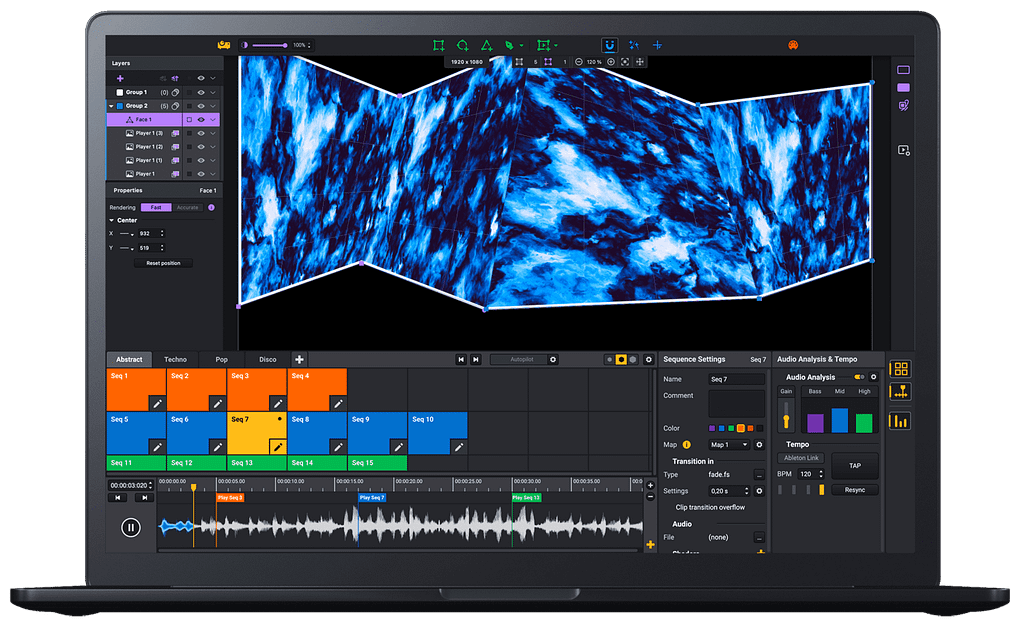Screen dimensions: 1024x635
Task: Pause playback with the round pause button
Action: (131, 528)
